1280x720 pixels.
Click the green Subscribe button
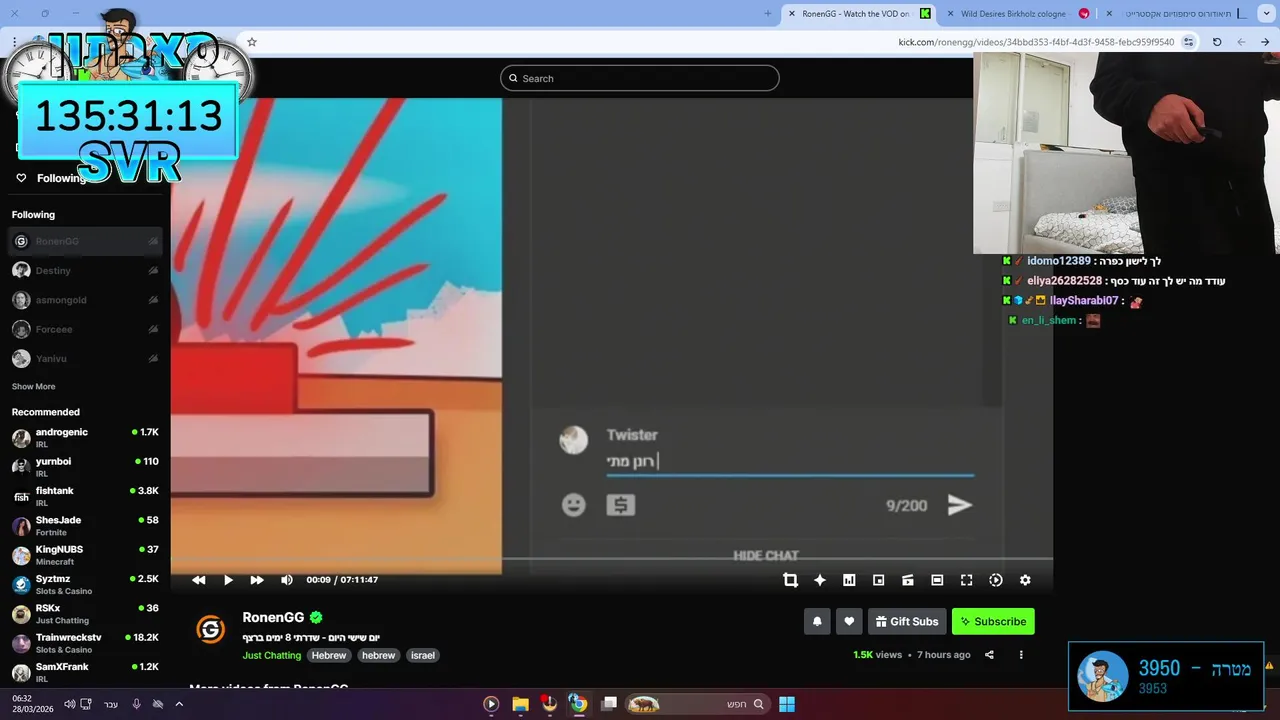point(993,621)
